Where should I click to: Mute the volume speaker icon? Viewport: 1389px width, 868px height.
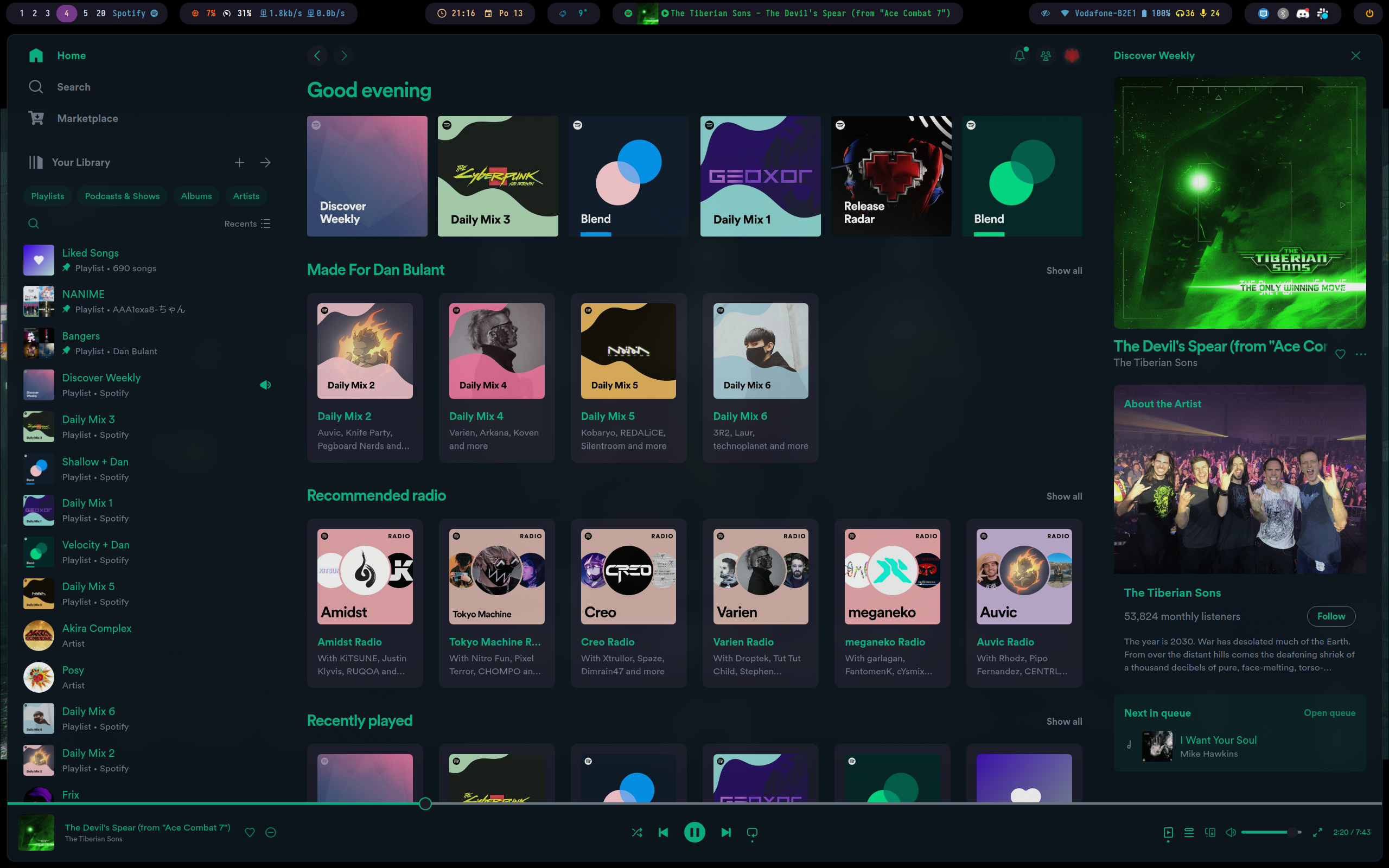tap(1231, 832)
